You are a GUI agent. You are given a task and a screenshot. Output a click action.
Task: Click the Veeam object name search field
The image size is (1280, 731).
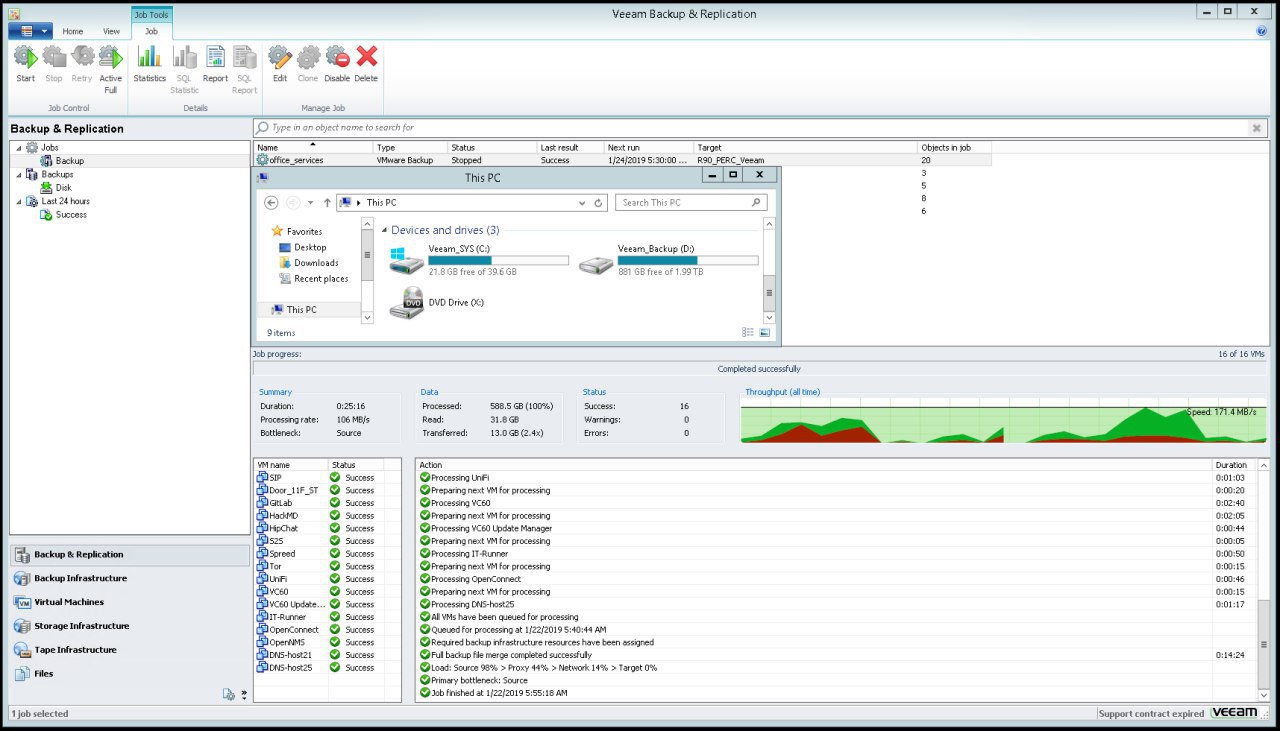(752, 128)
